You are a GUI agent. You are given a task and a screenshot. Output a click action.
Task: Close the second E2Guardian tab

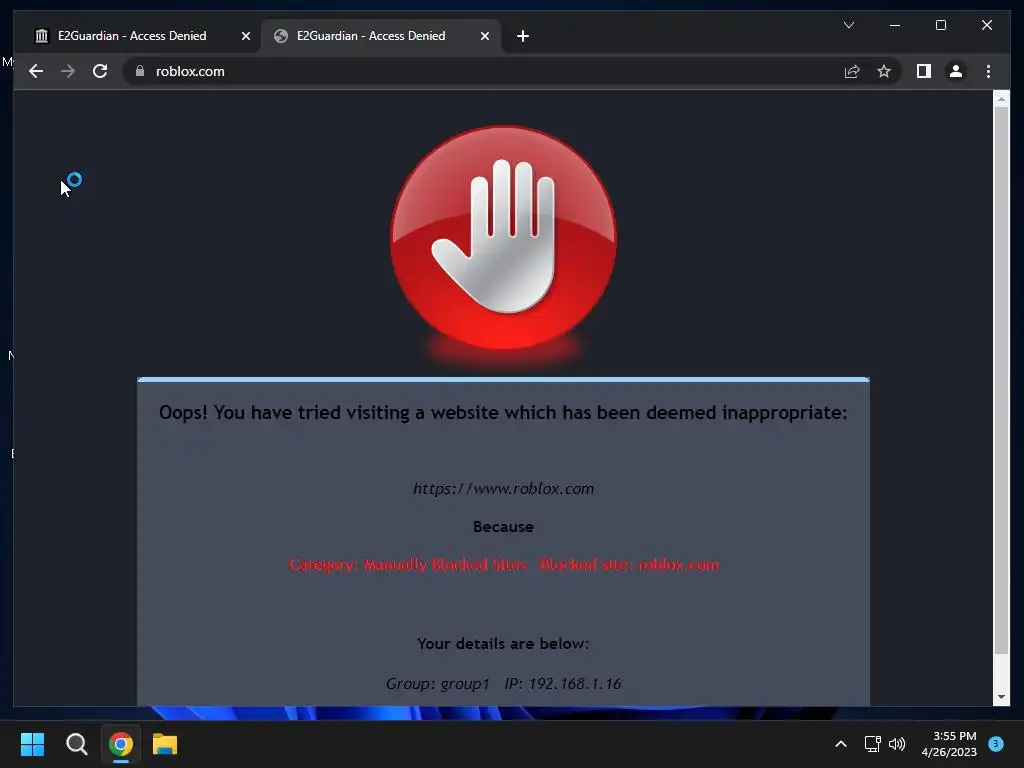[485, 36]
